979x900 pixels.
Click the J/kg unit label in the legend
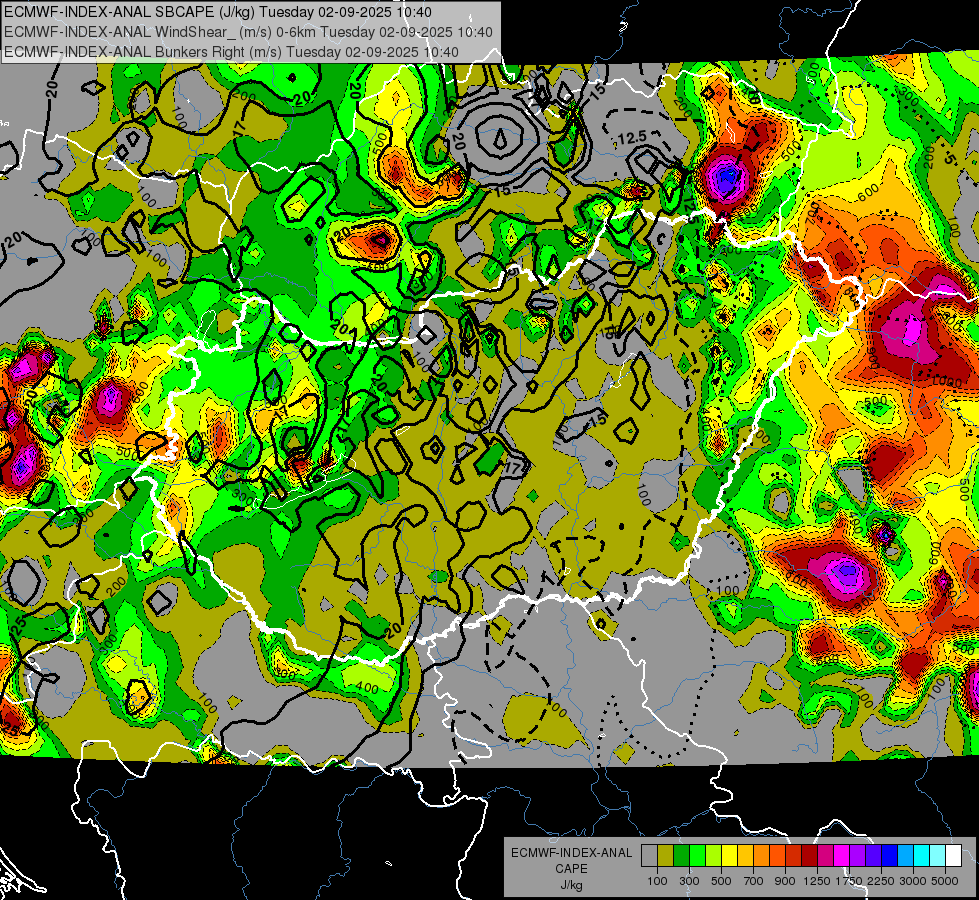[x=572, y=885]
